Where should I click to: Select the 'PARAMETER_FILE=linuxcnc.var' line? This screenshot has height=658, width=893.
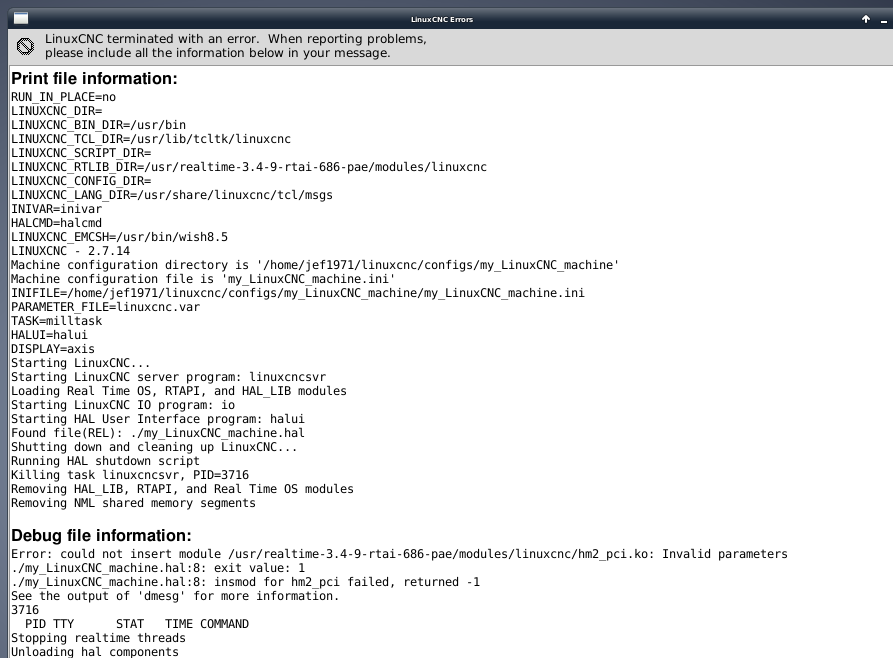(105, 306)
